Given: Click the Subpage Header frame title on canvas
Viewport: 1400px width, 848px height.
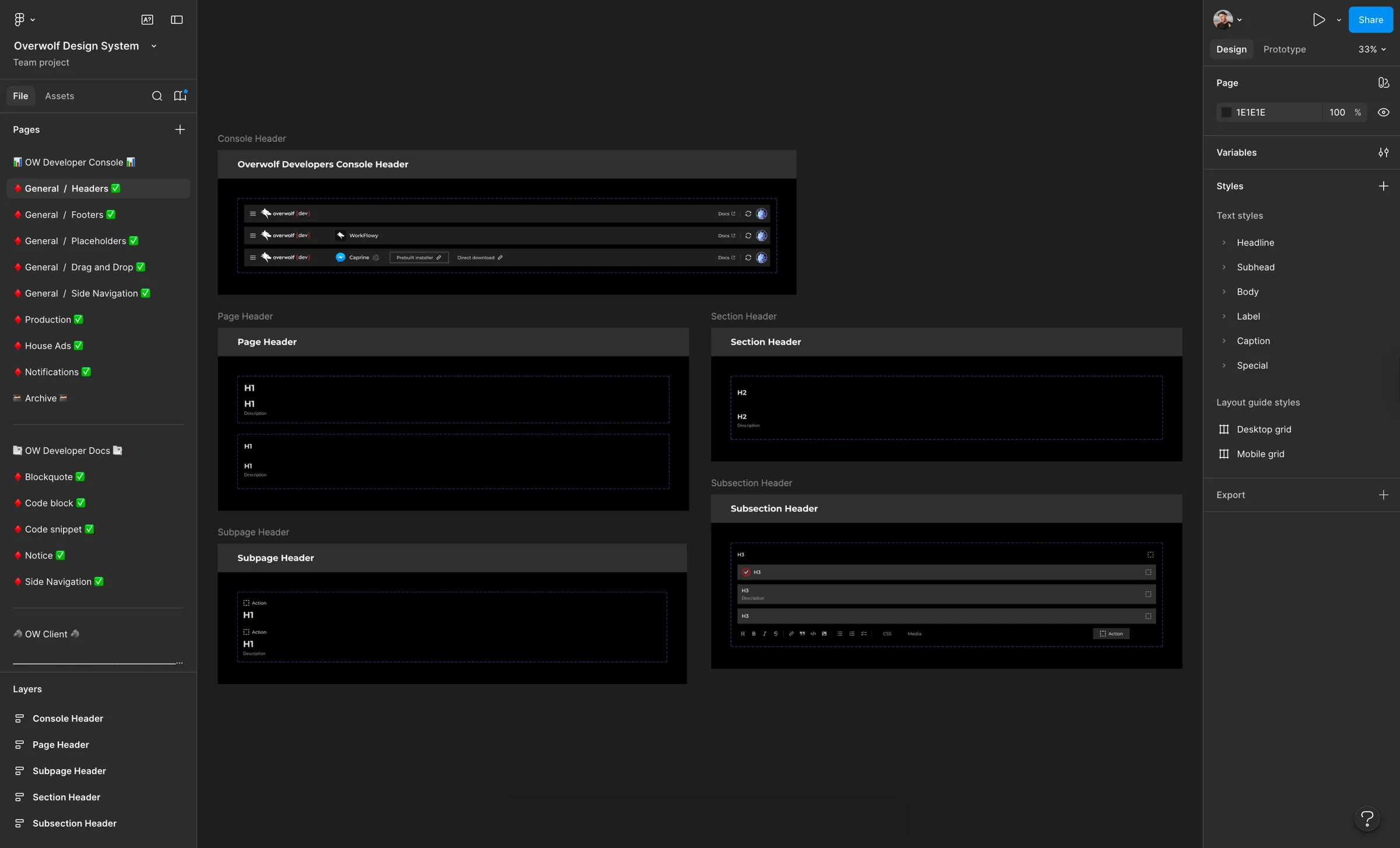Looking at the screenshot, I should (253, 532).
